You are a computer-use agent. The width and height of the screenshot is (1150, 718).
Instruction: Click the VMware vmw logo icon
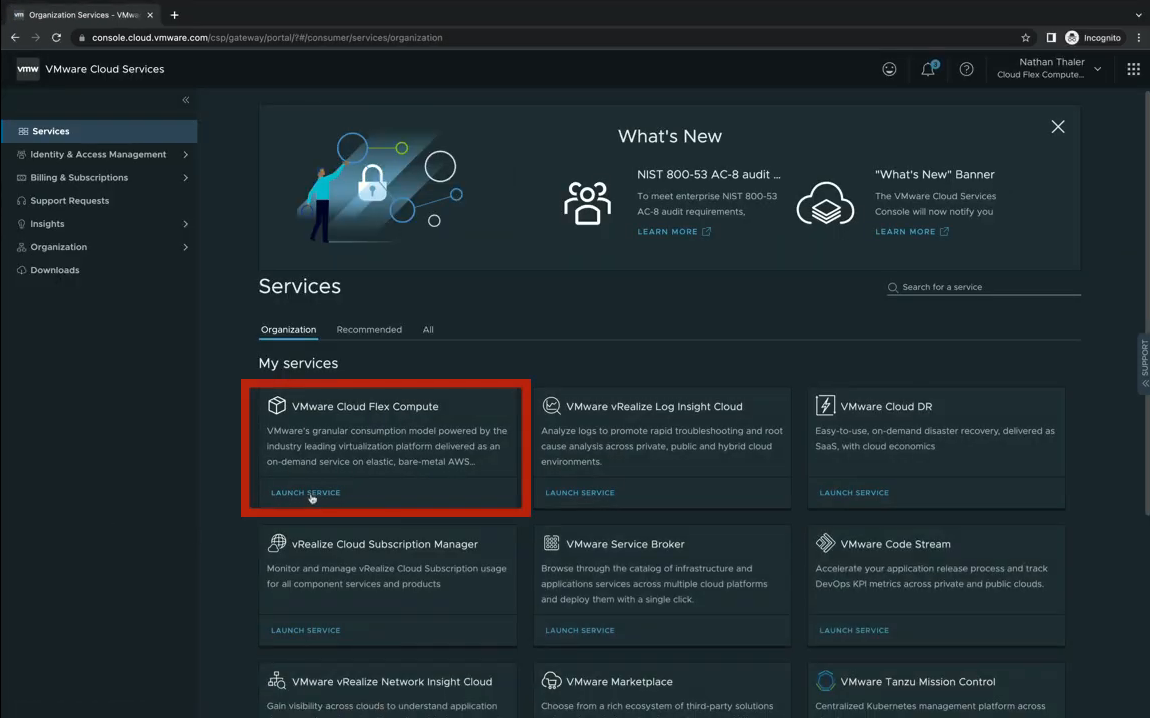click(28, 69)
